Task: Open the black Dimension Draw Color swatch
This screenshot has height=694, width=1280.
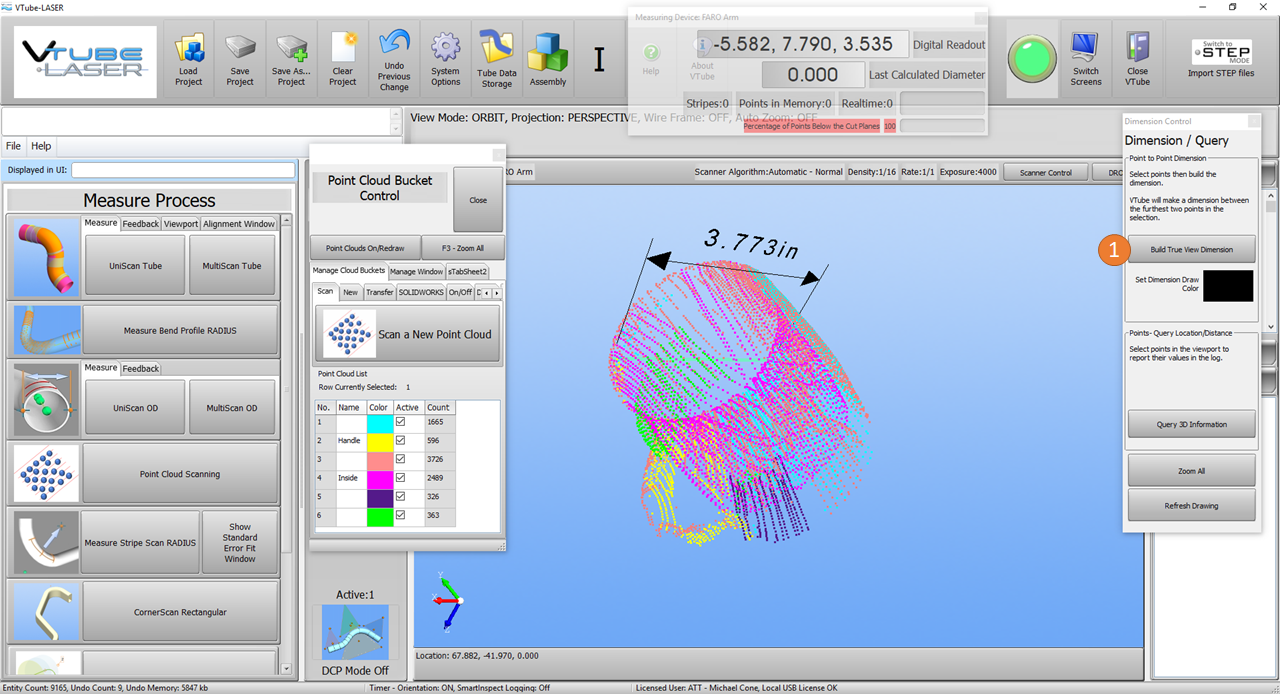Action: [1227, 285]
